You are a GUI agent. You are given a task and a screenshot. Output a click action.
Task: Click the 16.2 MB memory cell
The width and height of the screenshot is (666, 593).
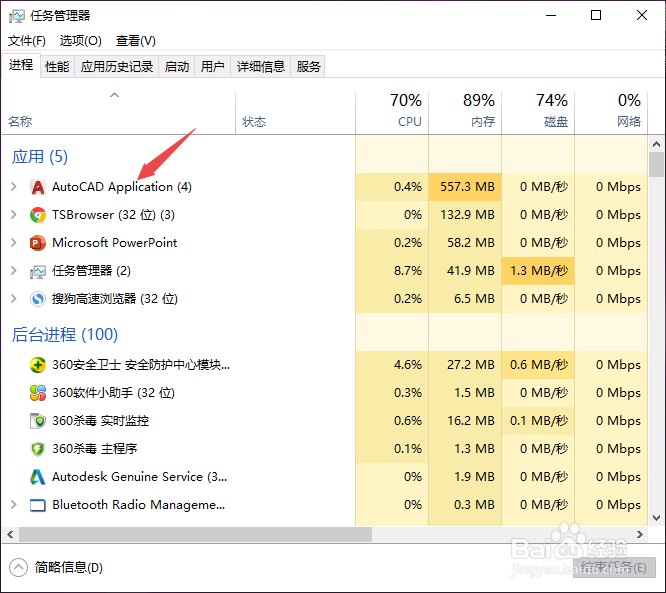465,421
